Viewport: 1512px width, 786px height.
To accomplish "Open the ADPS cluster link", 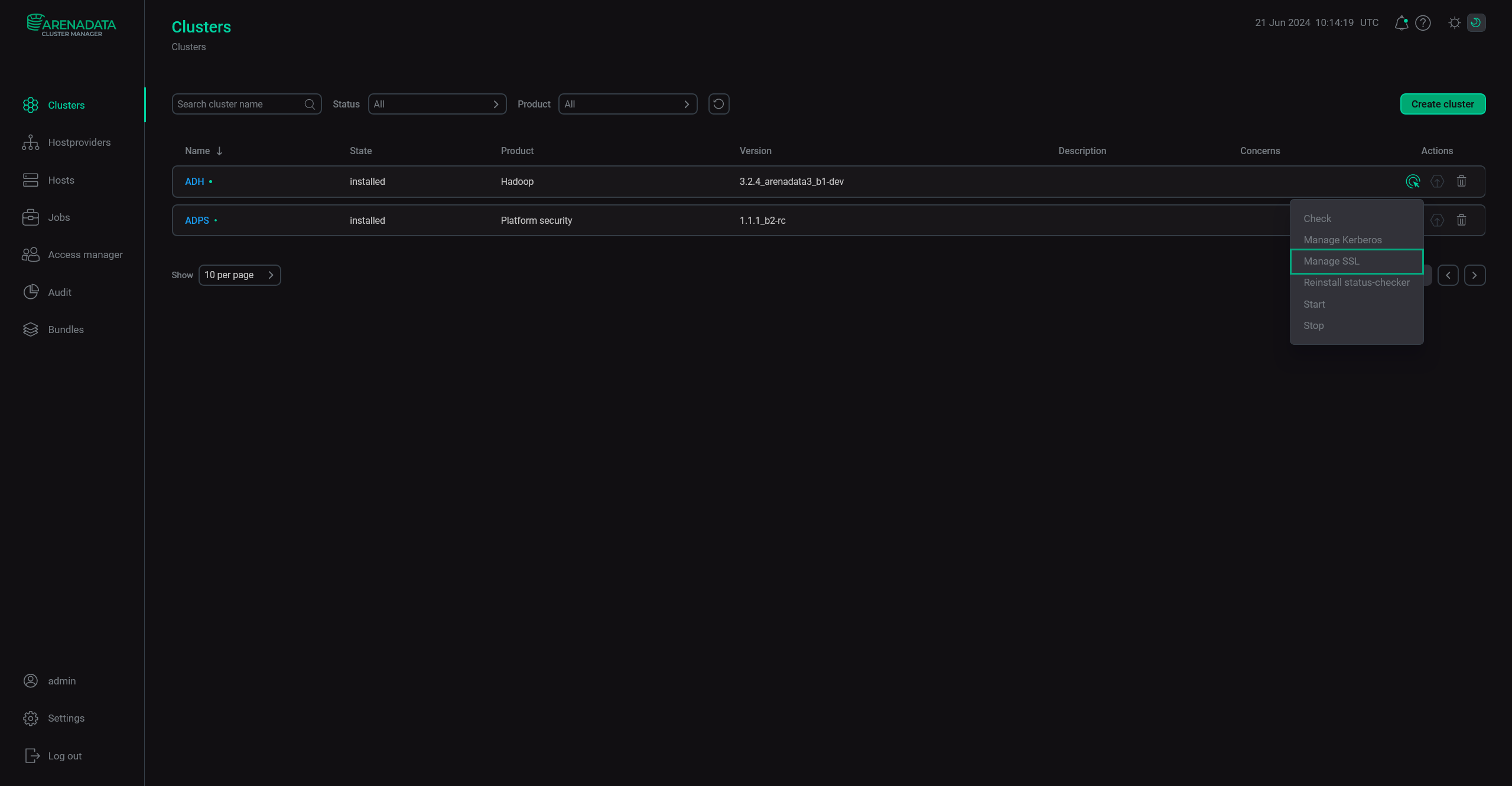I will tap(197, 220).
